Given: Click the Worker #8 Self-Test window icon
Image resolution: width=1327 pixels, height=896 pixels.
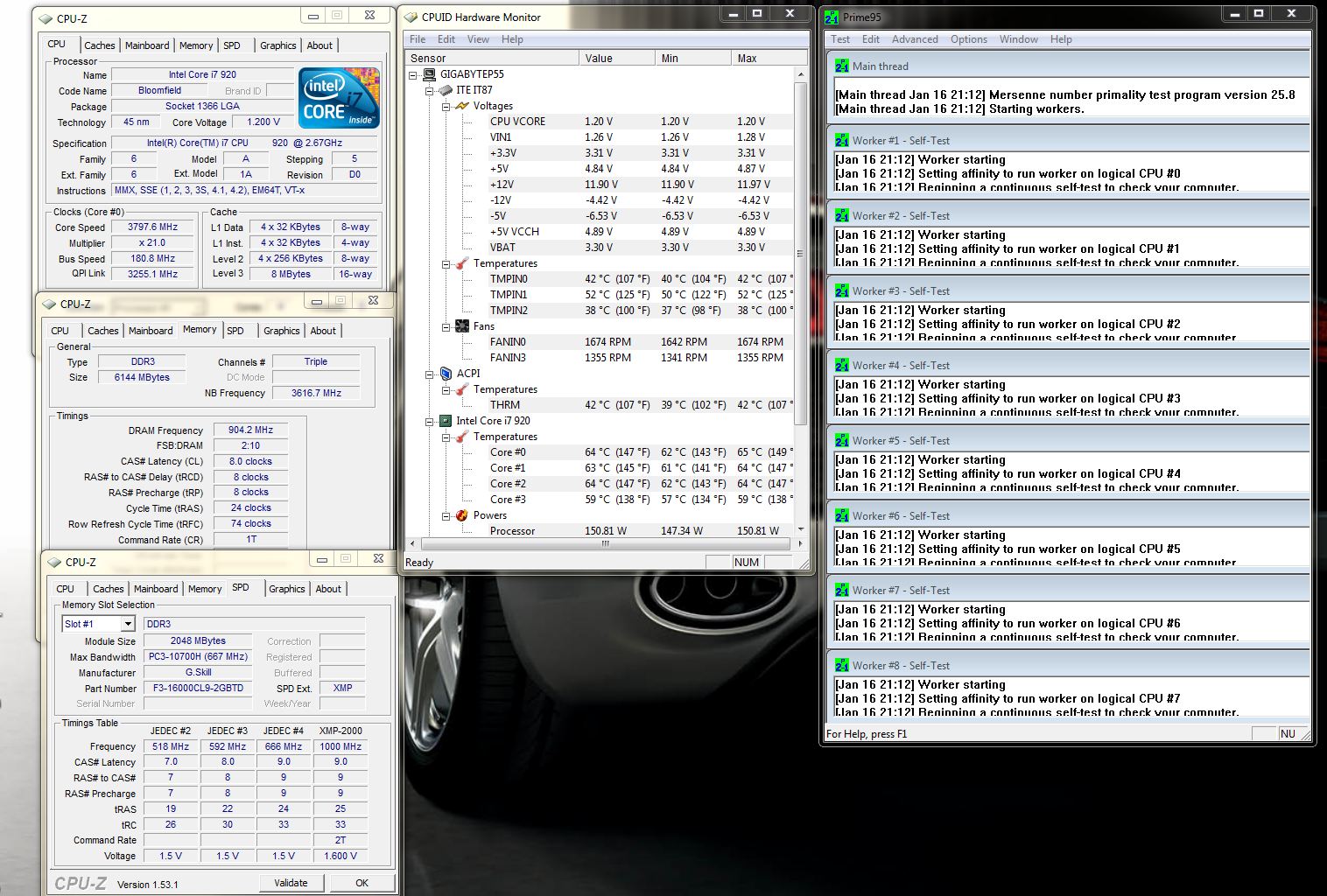Looking at the screenshot, I should (x=842, y=665).
